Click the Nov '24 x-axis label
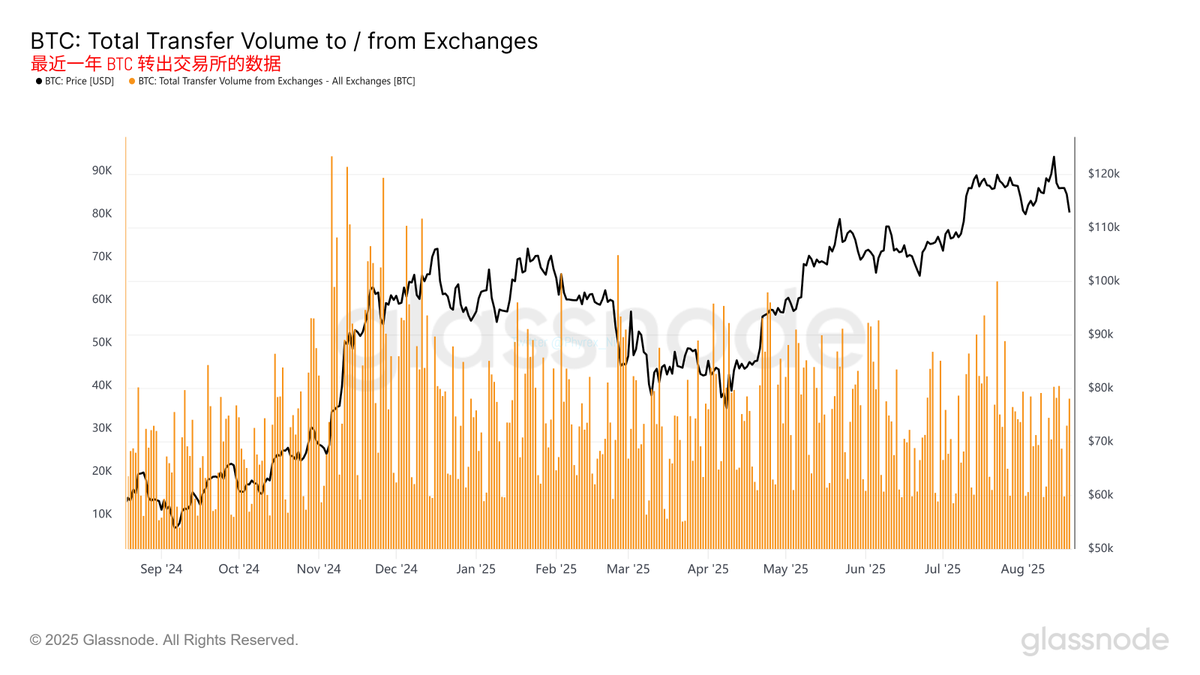The height and width of the screenshot is (675, 1200). 319,569
